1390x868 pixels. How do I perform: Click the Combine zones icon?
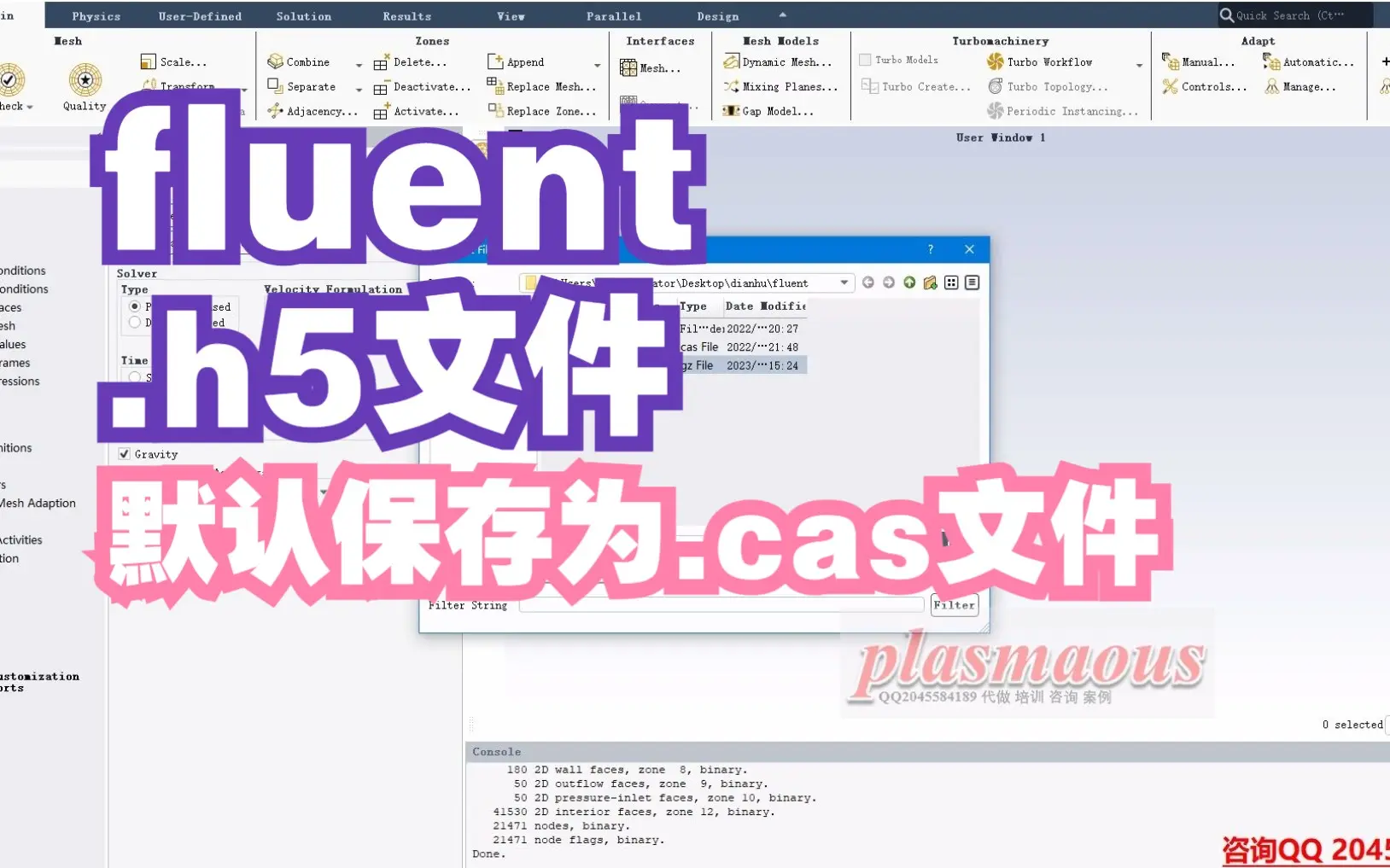(275, 62)
